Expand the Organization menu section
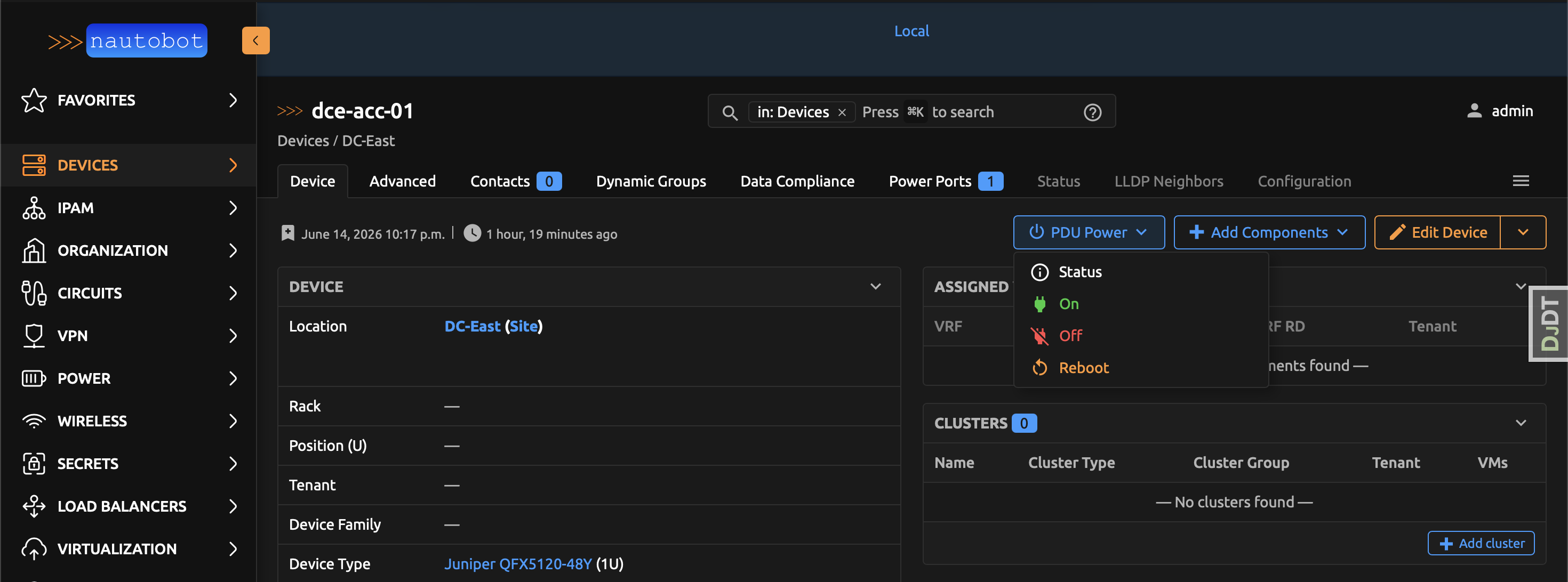The height and width of the screenshot is (582, 1568). 233,250
